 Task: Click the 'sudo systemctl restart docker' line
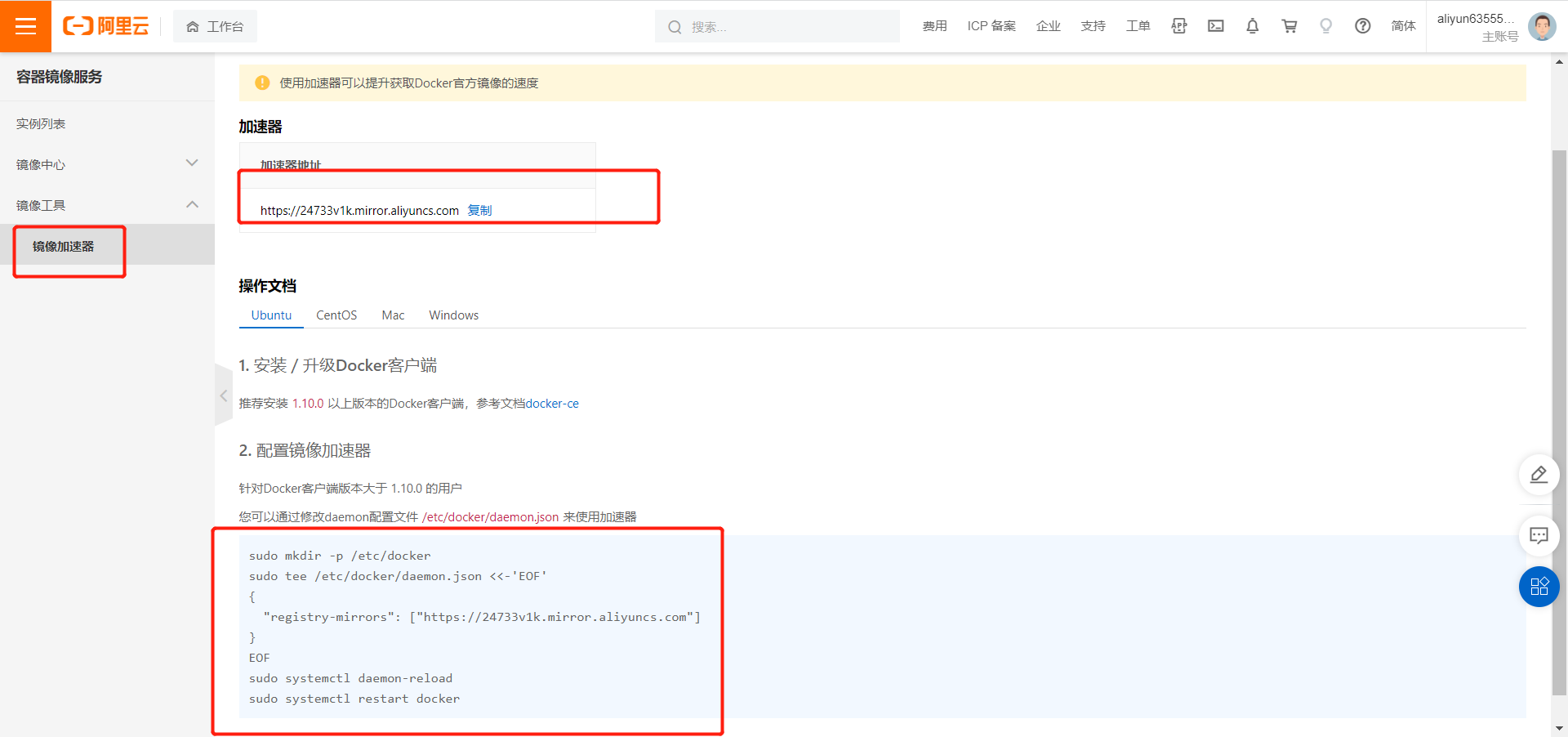[354, 699]
